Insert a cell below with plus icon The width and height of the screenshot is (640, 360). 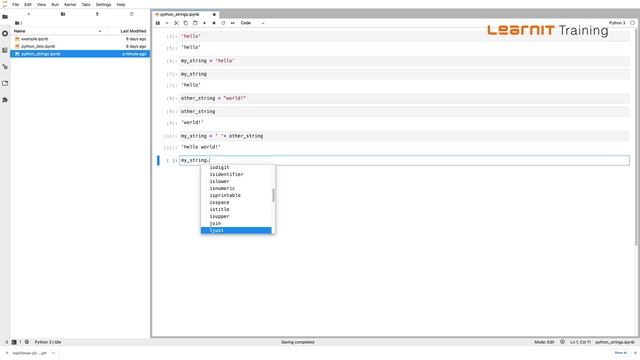pyautogui.click(x=167, y=23)
